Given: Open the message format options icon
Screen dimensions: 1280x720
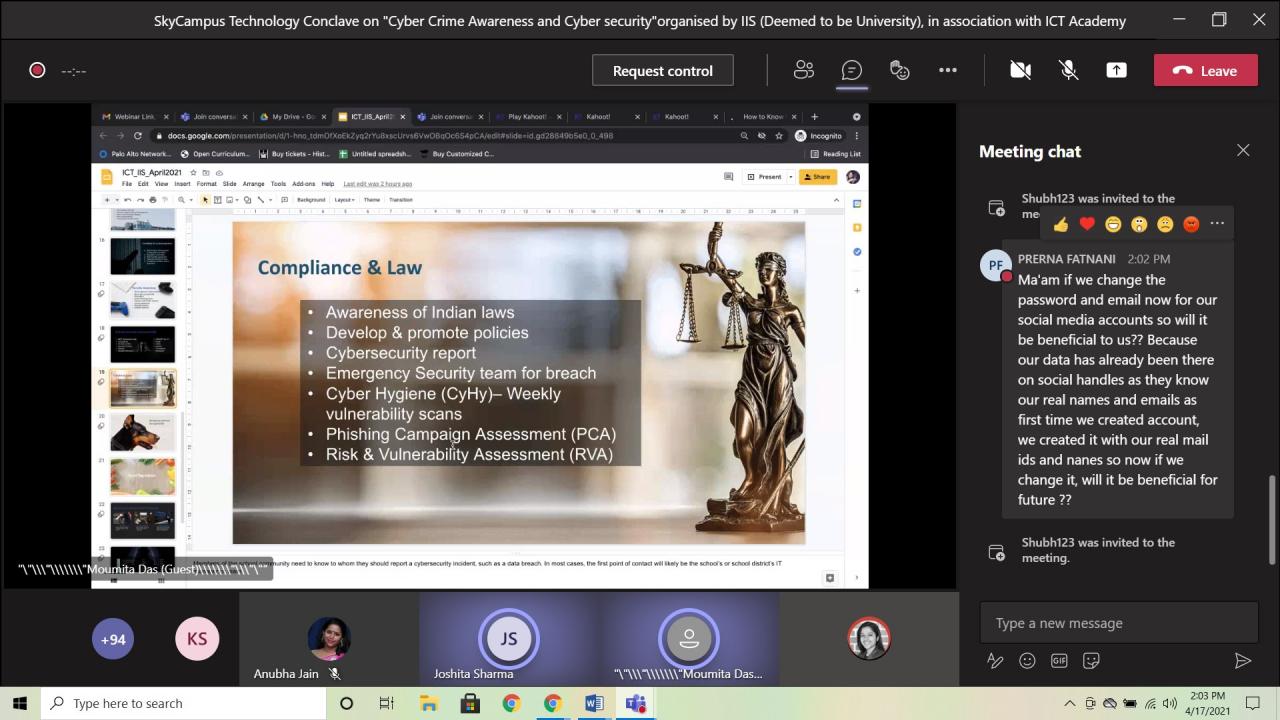Looking at the screenshot, I should click(x=995, y=660).
